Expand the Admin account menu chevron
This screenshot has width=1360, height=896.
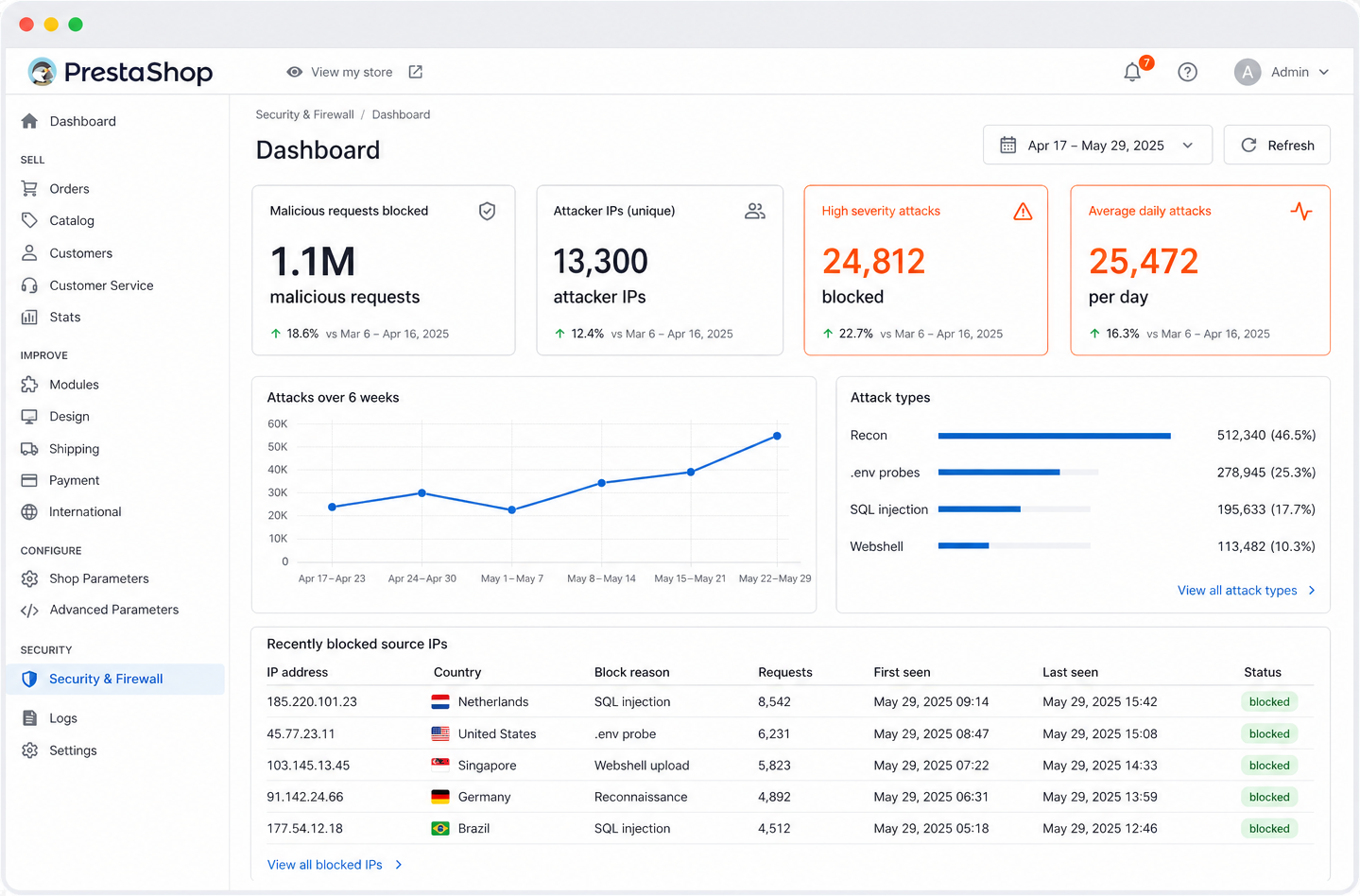coord(1323,72)
